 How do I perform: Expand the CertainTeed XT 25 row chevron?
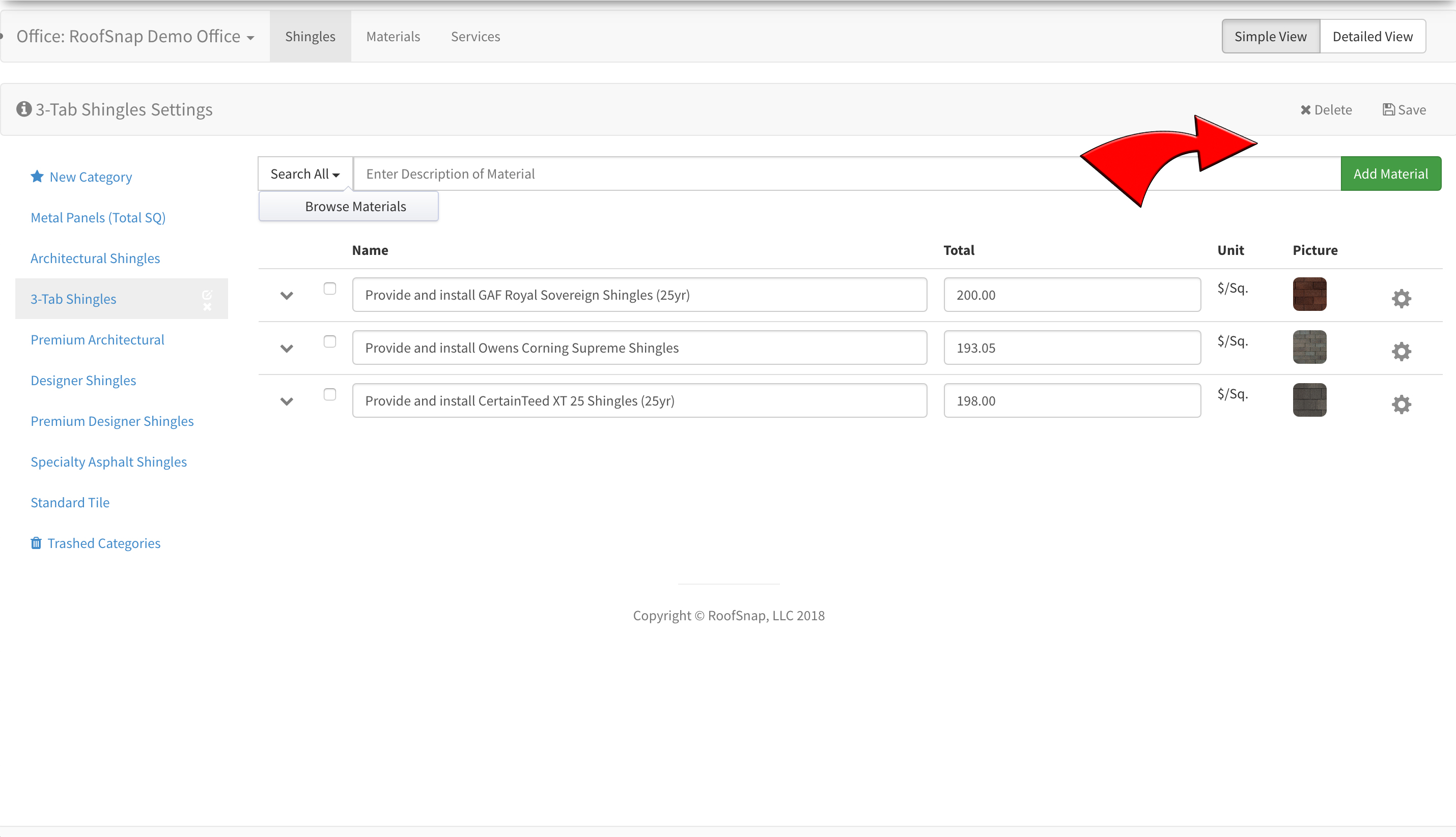(287, 401)
